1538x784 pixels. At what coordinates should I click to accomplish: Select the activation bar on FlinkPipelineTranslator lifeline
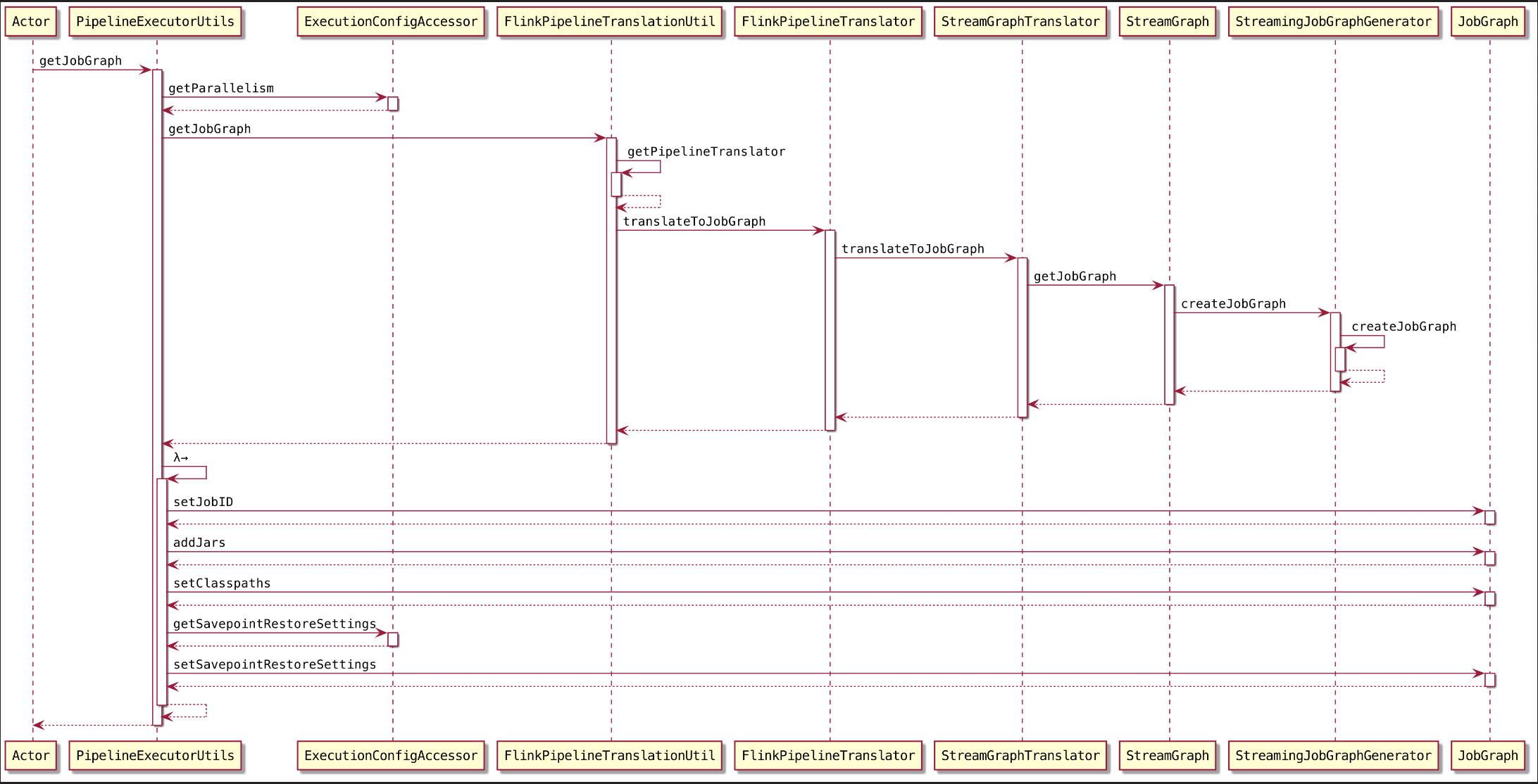pos(830,330)
